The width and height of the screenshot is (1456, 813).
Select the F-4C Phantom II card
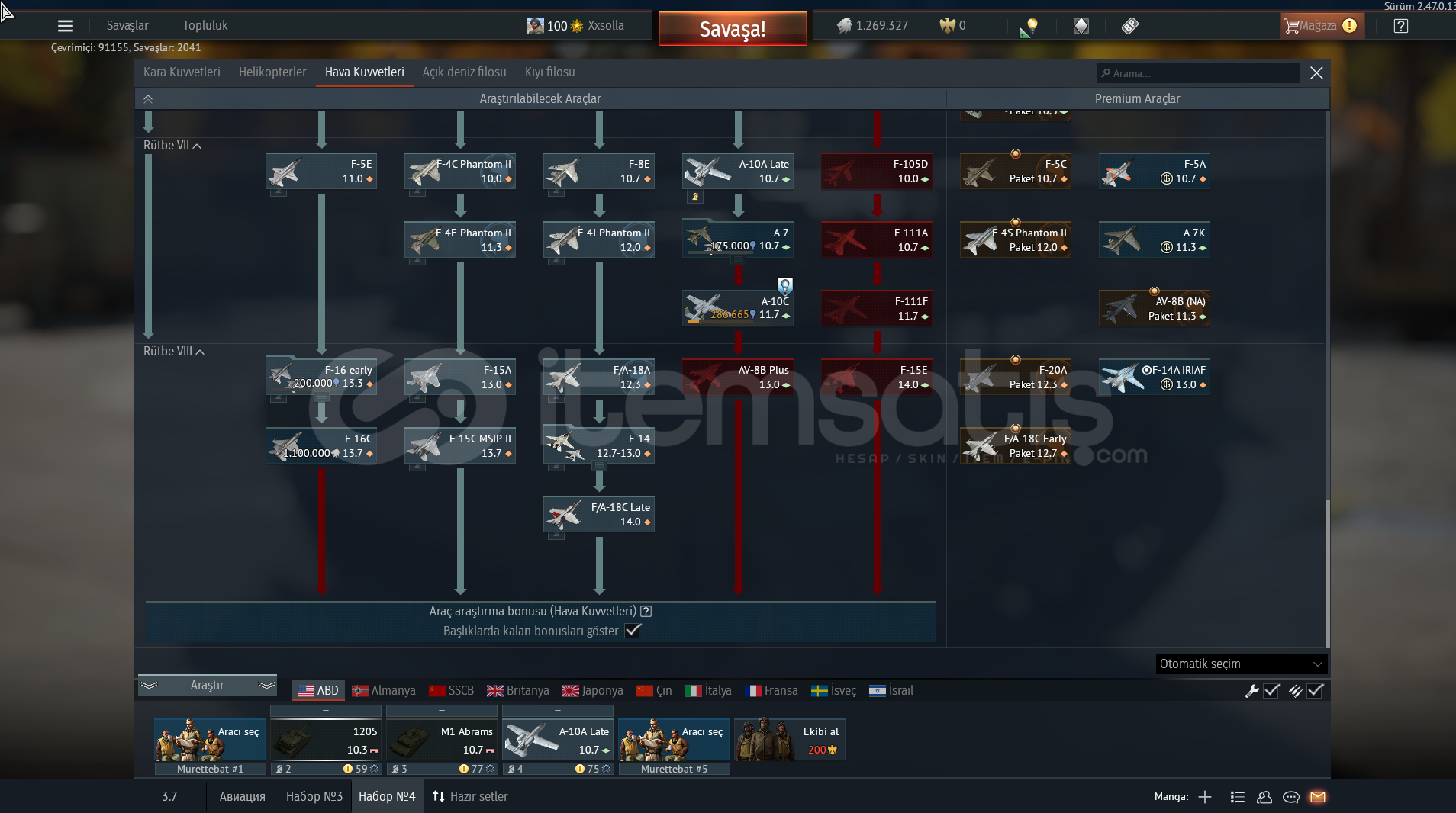(460, 171)
